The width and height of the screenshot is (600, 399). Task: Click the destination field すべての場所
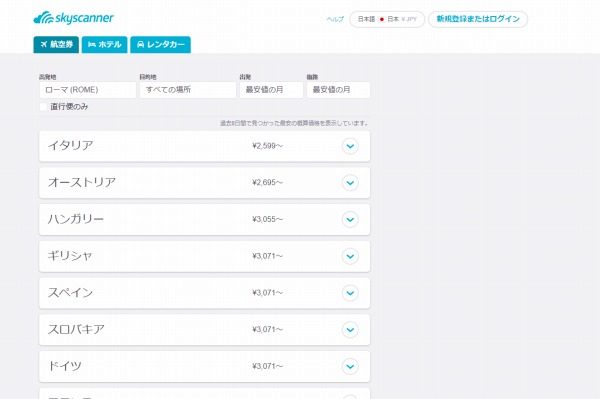[x=188, y=90]
